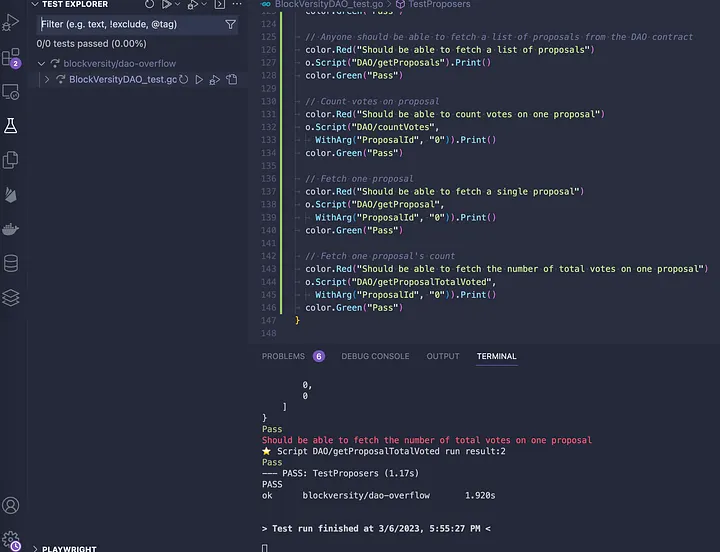The width and height of the screenshot is (720, 552).
Task: Open the Remote Explorer view
Action: click(11, 92)
